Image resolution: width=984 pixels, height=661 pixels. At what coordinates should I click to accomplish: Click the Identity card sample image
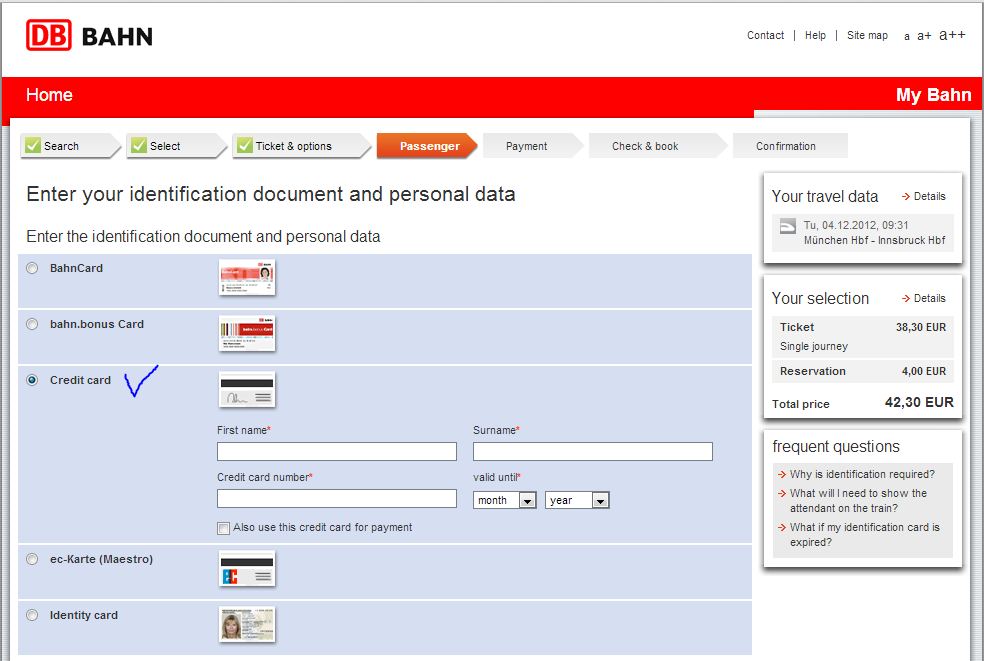coord(247,624)
